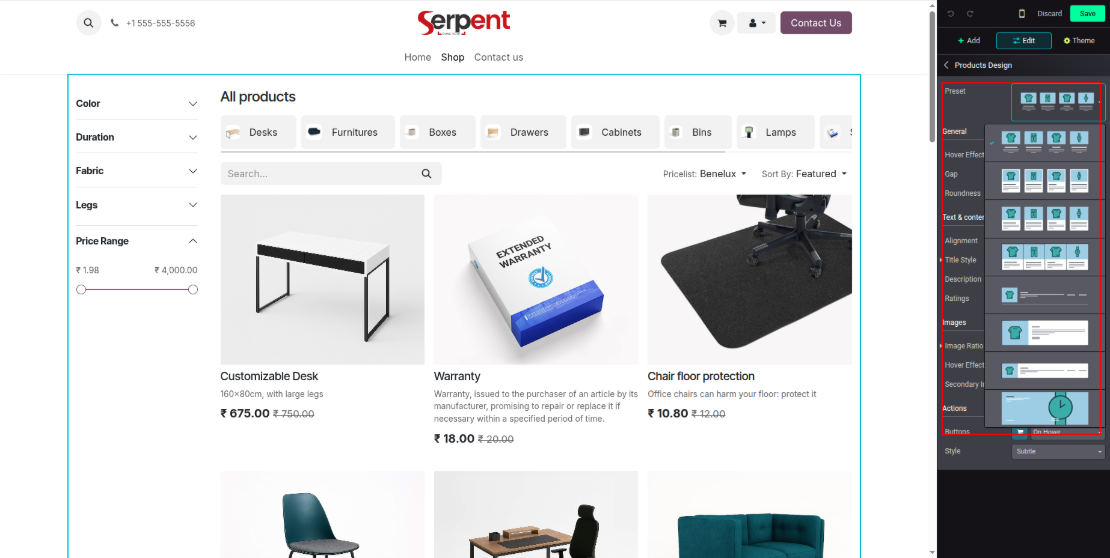Open the Style Subtle dropdown
Screen dimensions: 1110x558
coord(1058,451)
